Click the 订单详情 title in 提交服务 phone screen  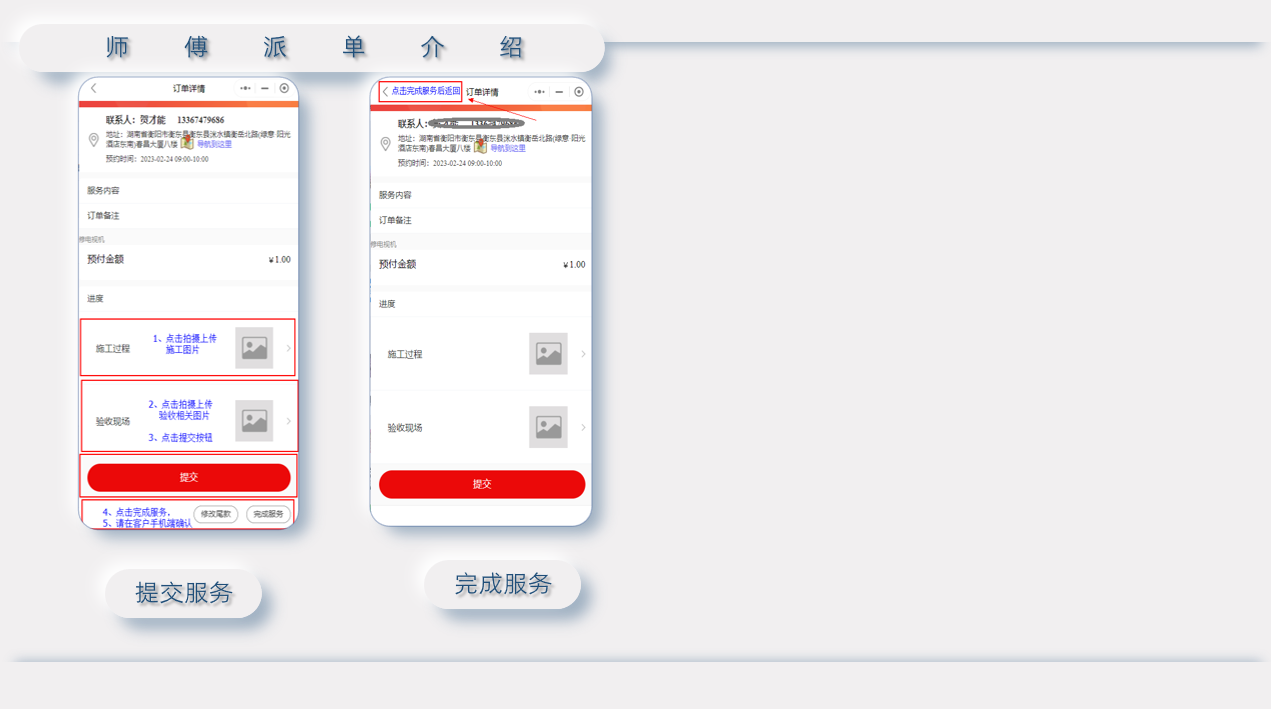coord(189,88)
